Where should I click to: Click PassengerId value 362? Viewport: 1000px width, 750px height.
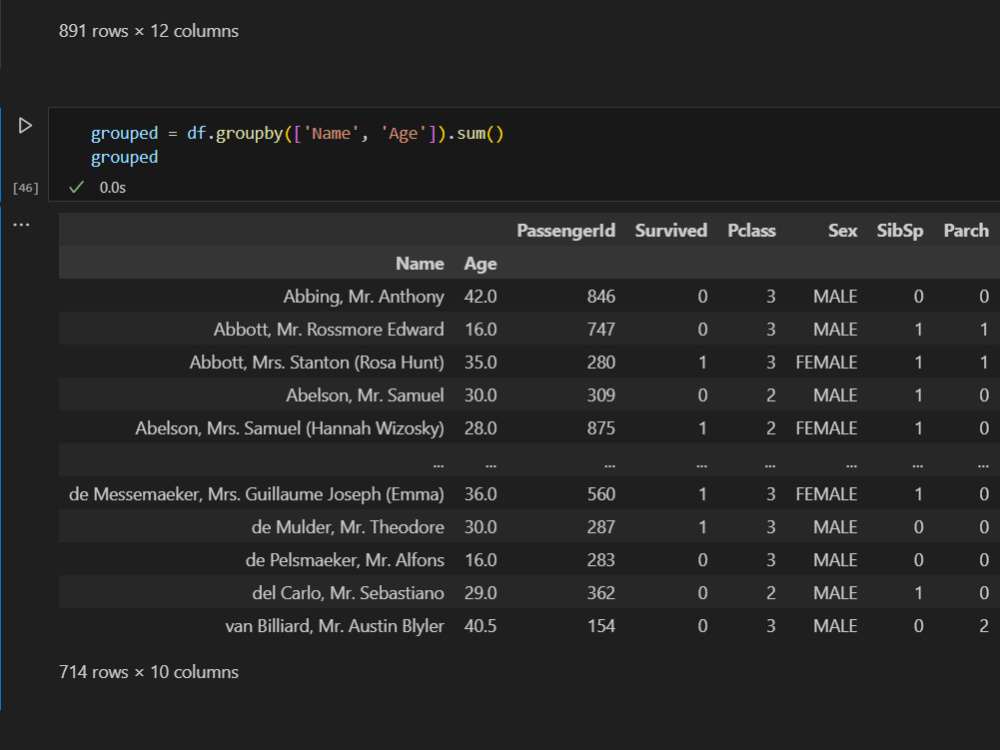tap(601, 593)
